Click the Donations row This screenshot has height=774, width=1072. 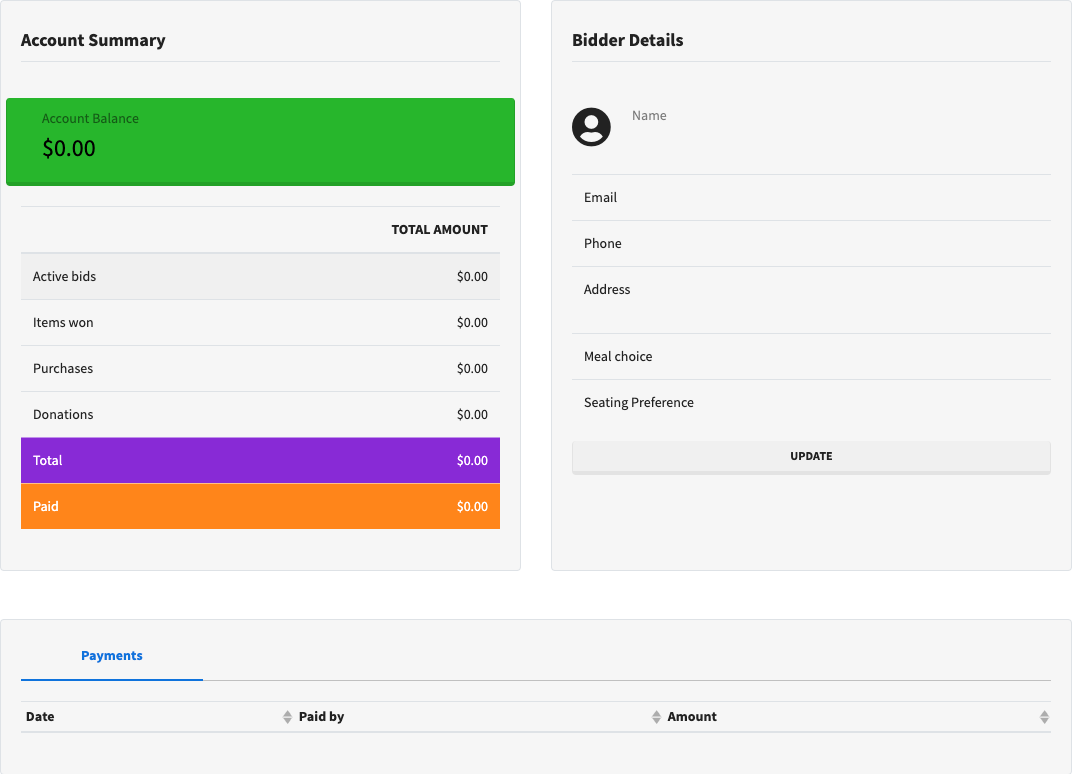click(260, 414)
